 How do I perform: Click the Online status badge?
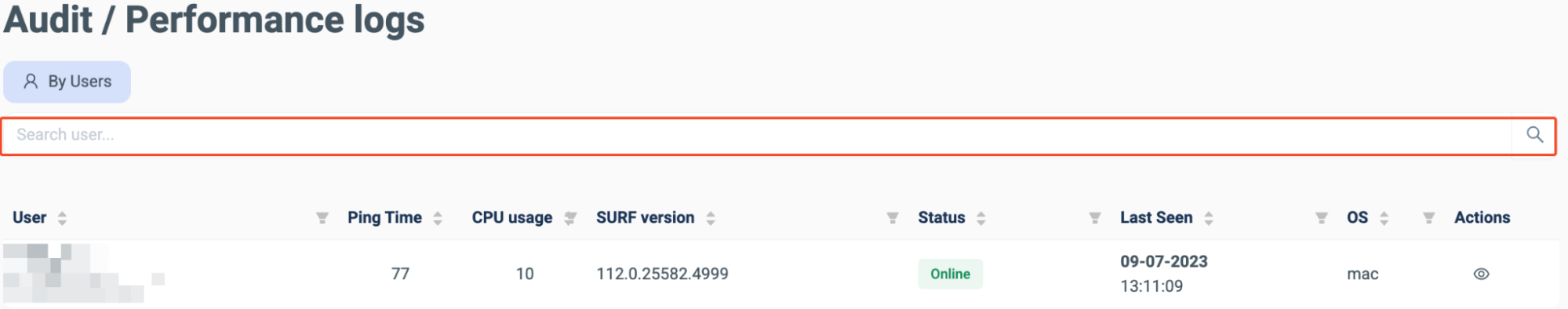point(950,274)
